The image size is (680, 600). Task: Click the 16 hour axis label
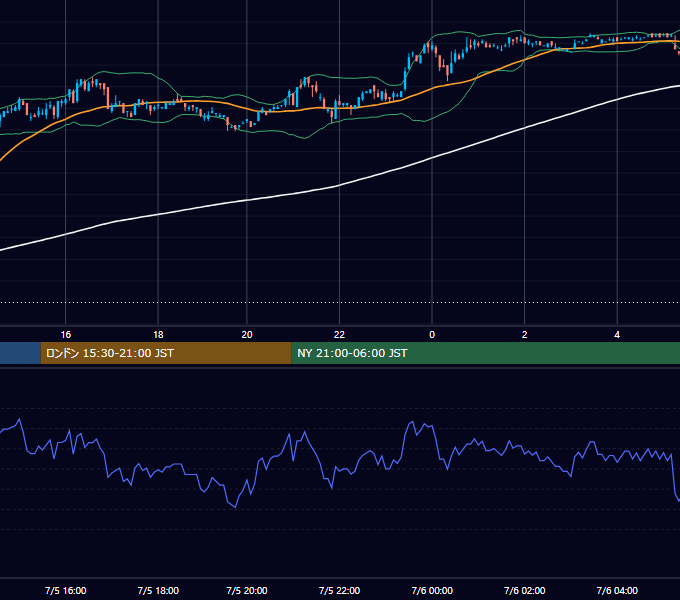click(x=65, y=335)
